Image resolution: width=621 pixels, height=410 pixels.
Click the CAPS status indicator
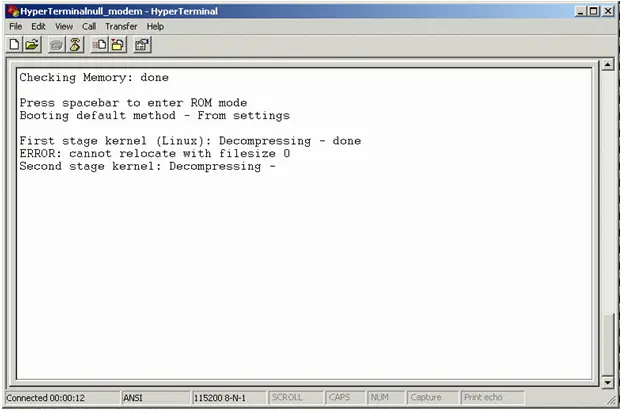tap(345, 397)
